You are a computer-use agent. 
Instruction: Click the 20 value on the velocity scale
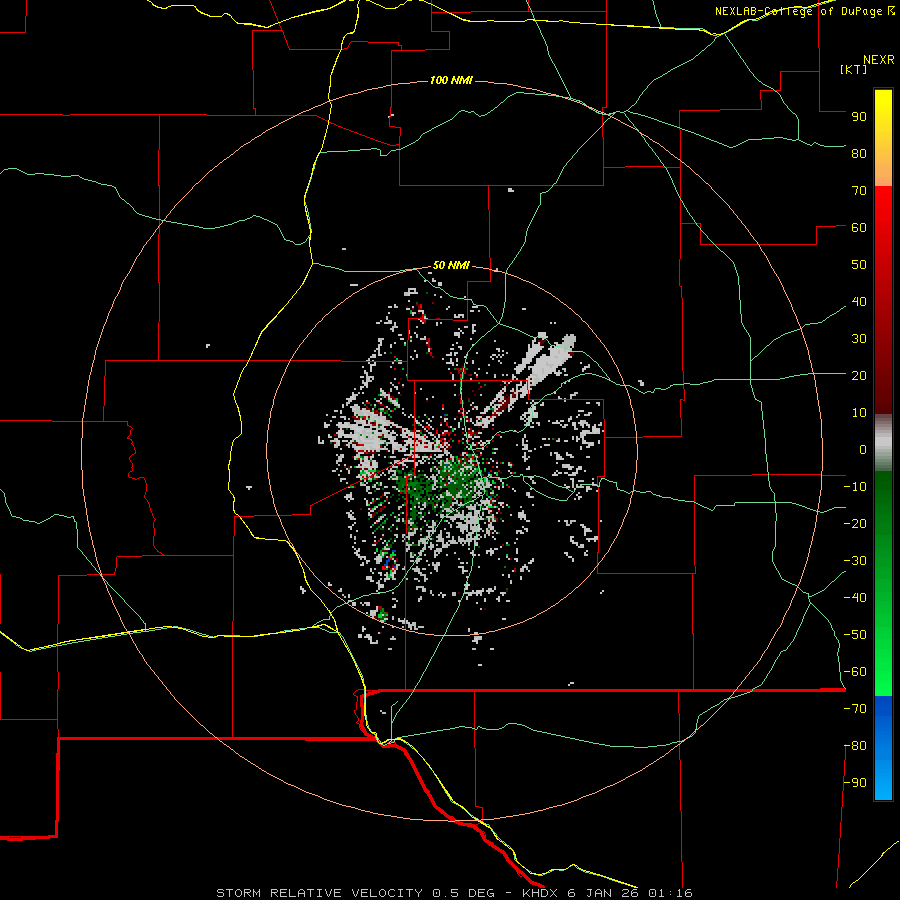pos(859,375)
